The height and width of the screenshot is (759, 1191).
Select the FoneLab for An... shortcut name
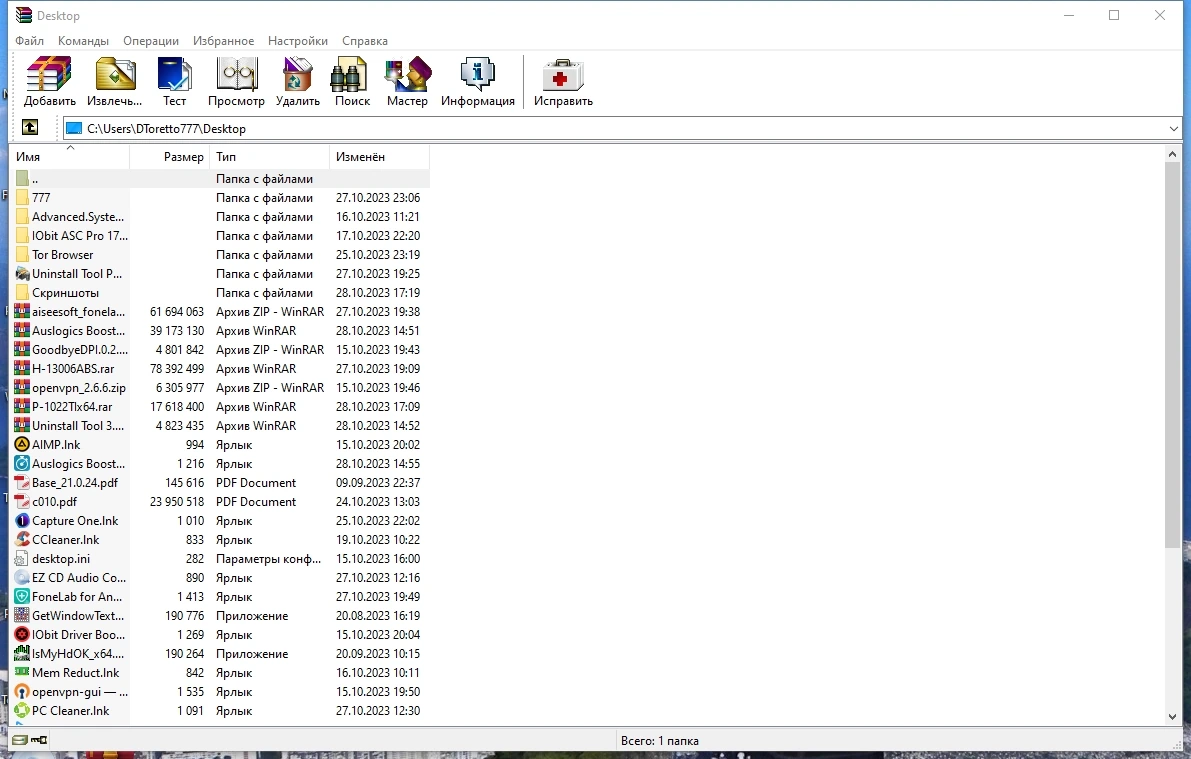(77, 596)
